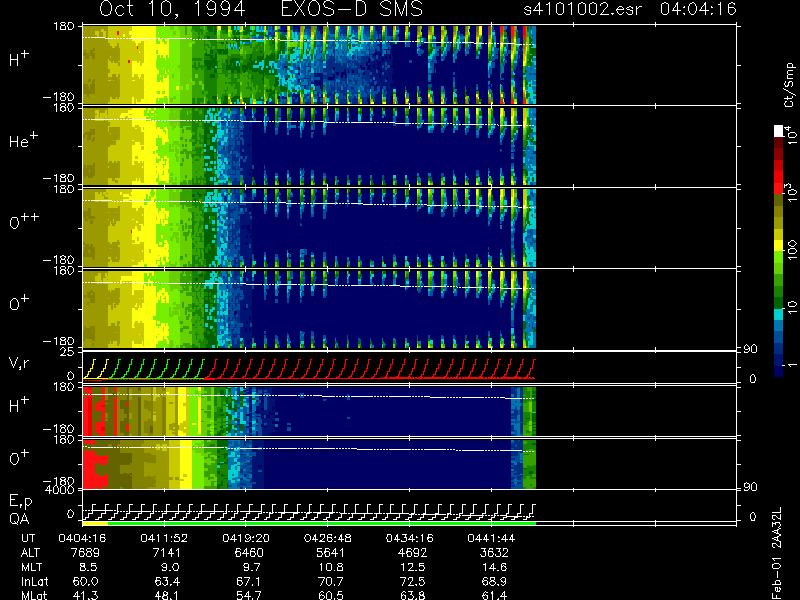800x600 pixels.
Task: Click InLat value 70.7
Action: (331, 581)
